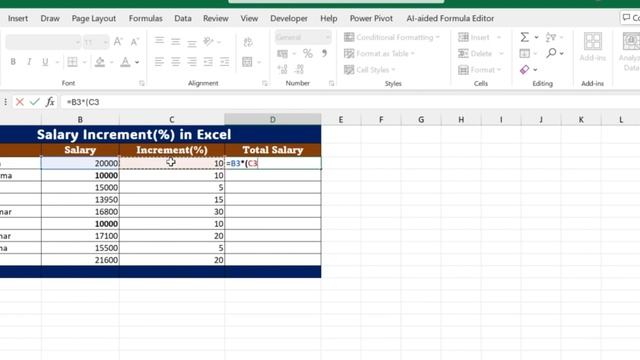This screenshot has width=640, height=360.
Task: Toggle Underline formatting
Action: pos(45,62)
